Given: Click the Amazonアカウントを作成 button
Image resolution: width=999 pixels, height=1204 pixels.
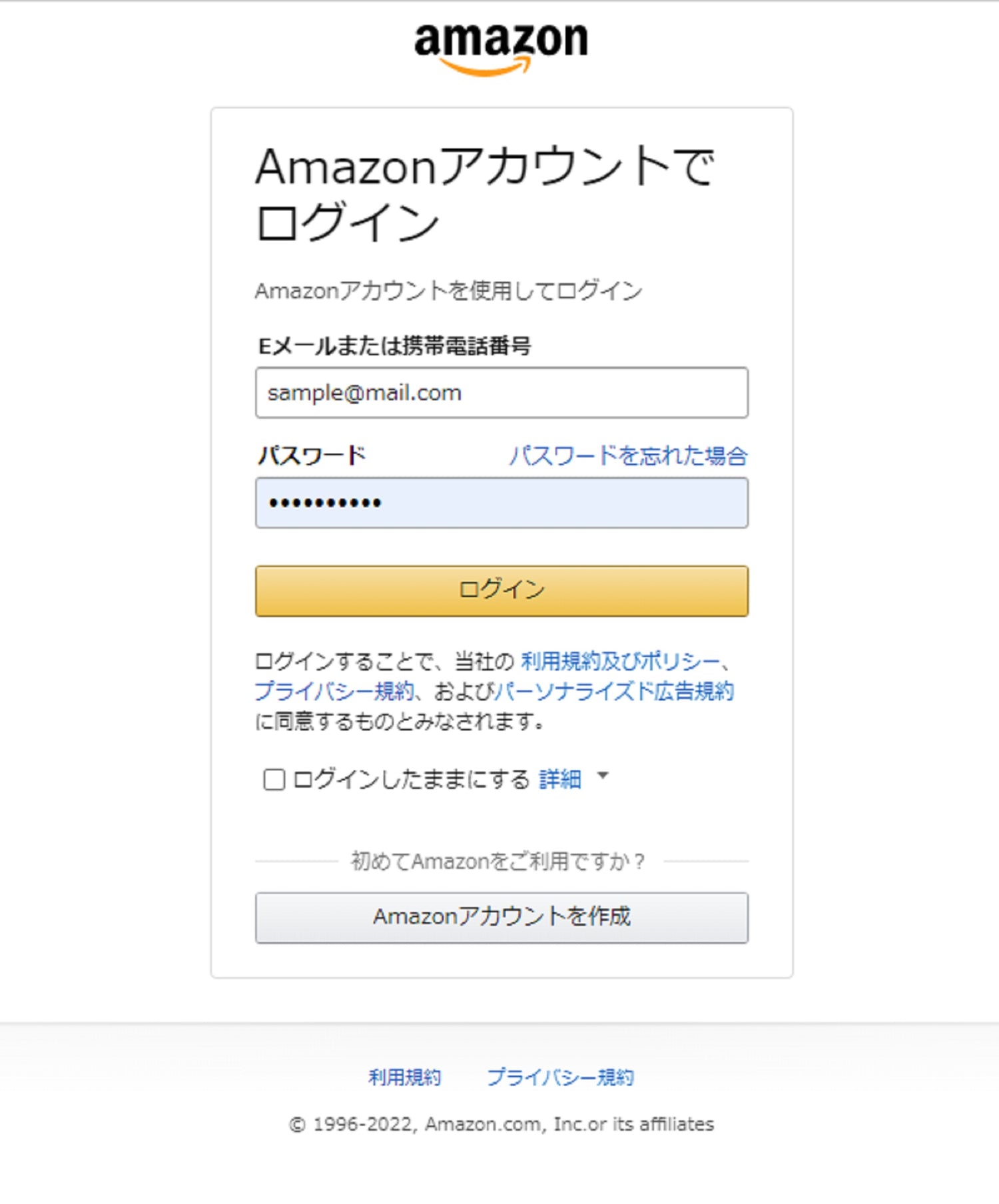Looking at the screenshot, I should coord(501,917).
